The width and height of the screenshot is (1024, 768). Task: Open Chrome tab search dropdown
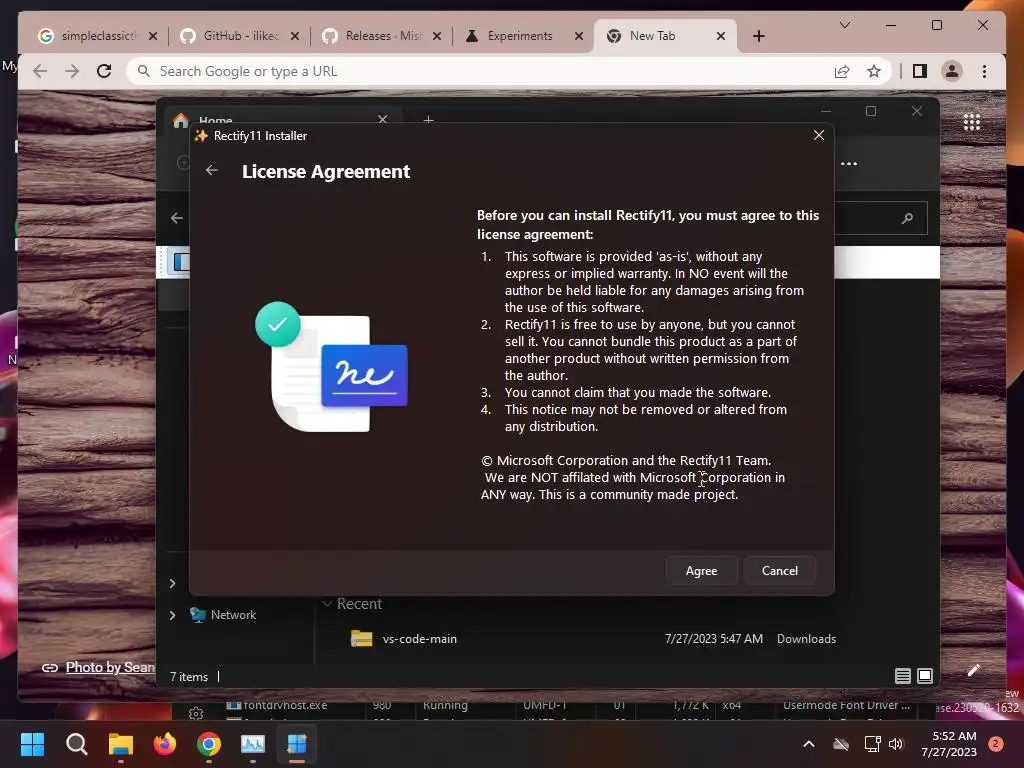pyautogui.click(x=844, y=25)
